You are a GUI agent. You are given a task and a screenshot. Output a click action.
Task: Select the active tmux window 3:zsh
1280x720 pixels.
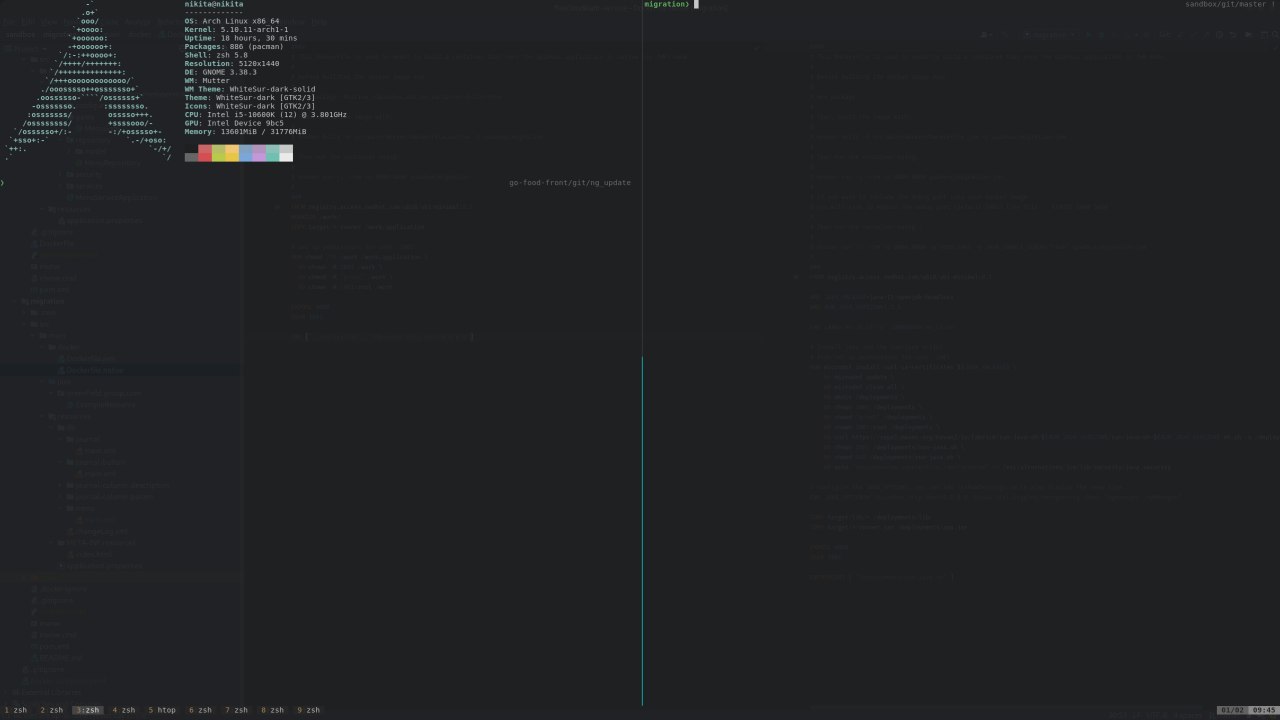pyautogui.click(x=88, y=710)
